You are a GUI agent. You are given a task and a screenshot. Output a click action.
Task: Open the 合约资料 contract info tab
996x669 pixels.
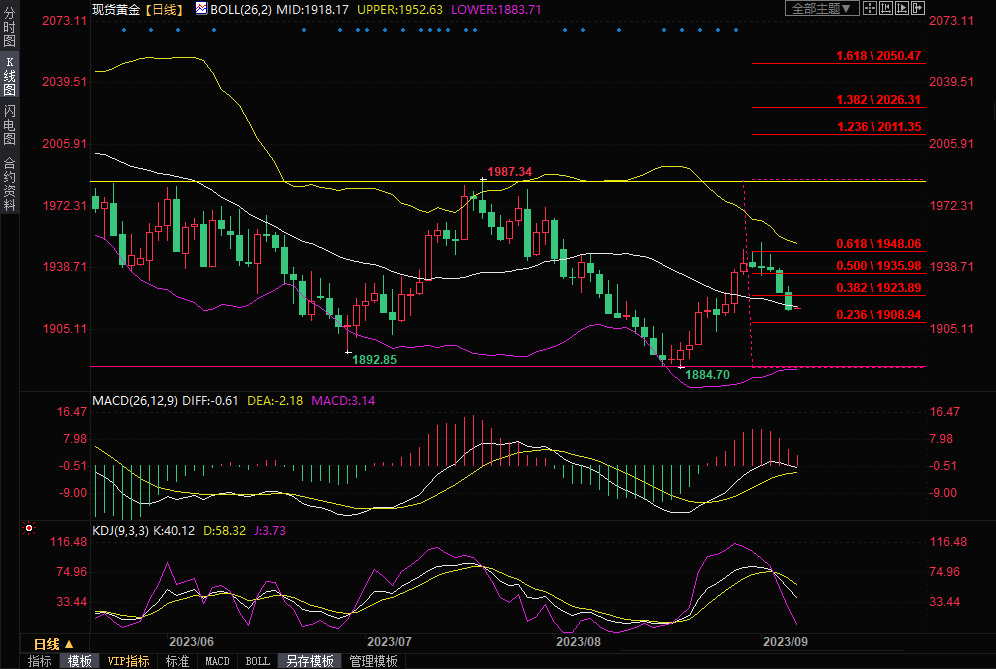point(9,183)
